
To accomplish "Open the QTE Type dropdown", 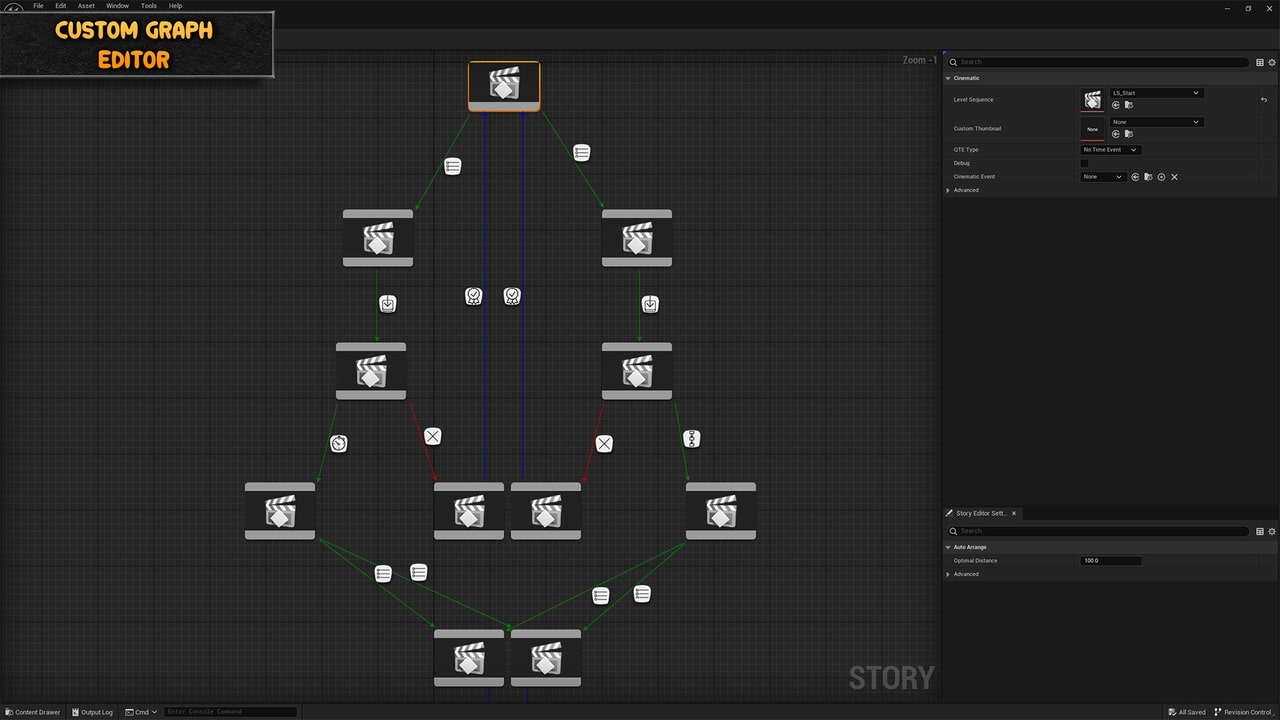I will 1110,150.
